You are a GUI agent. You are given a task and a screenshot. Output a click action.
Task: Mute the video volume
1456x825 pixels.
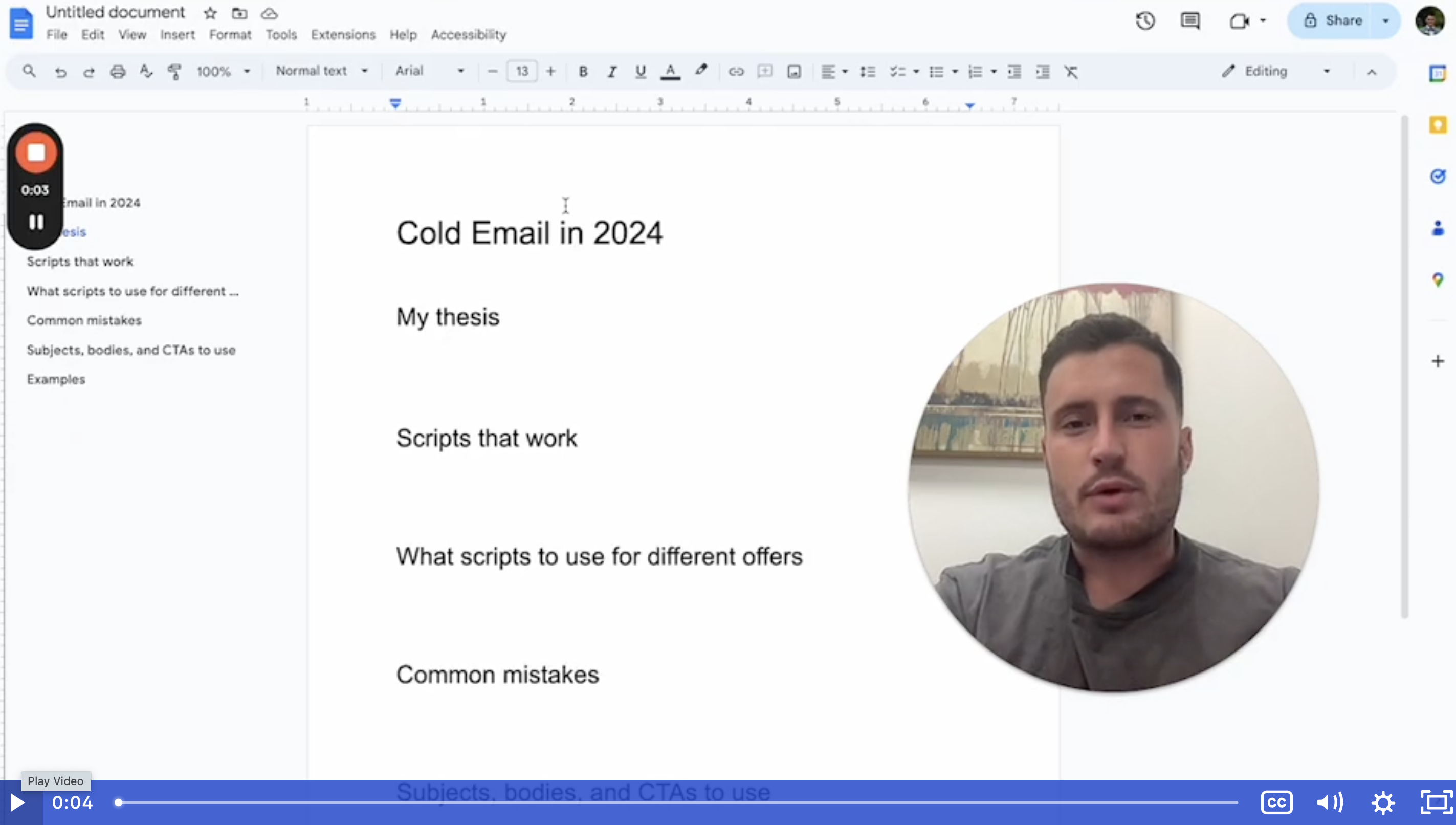click(1330, 802)
